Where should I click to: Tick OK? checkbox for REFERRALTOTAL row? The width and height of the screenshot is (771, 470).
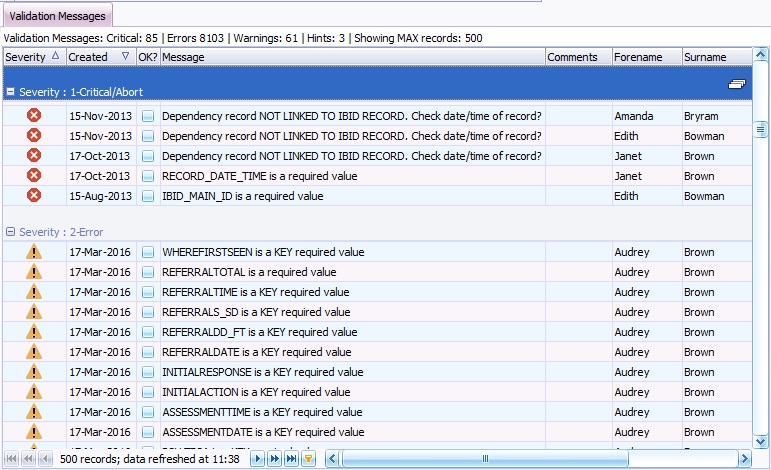pyautogui.click(x=147, y=272)
